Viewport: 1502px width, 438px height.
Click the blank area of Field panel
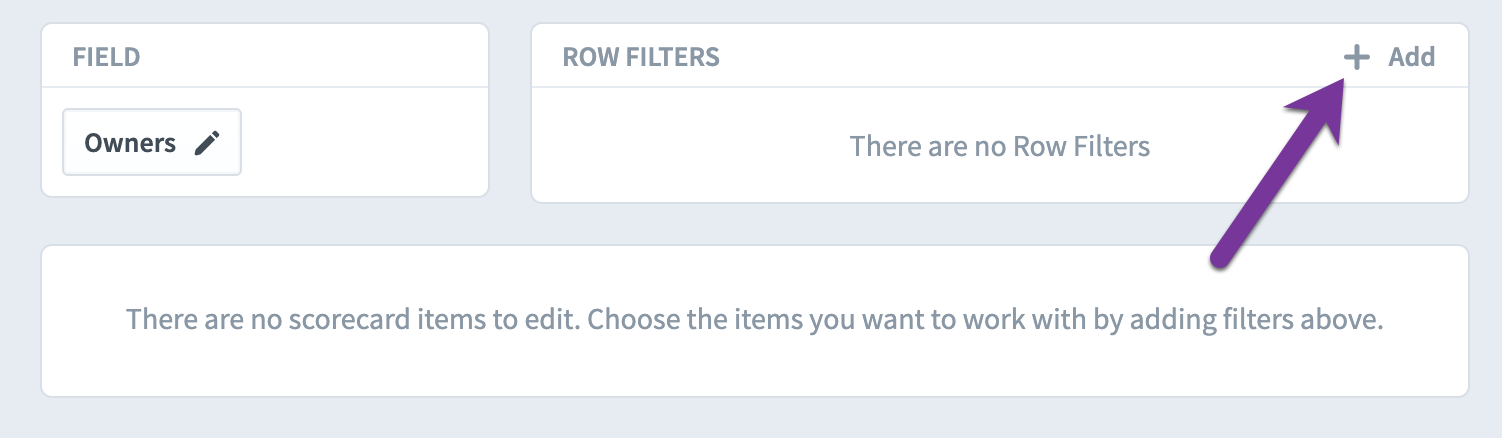click(x=365, y=142)
